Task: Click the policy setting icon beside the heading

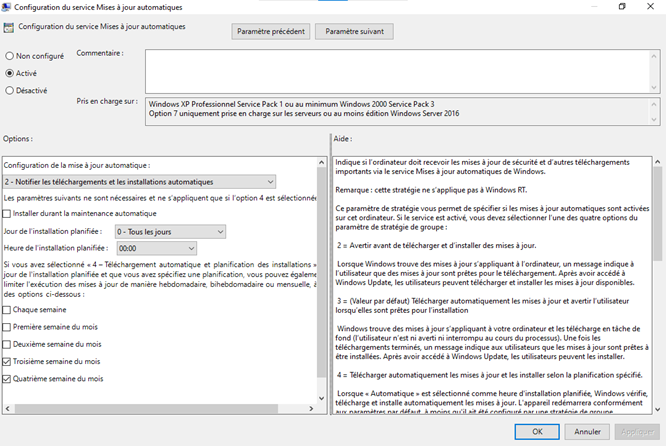Action: [x=8, y=28]
